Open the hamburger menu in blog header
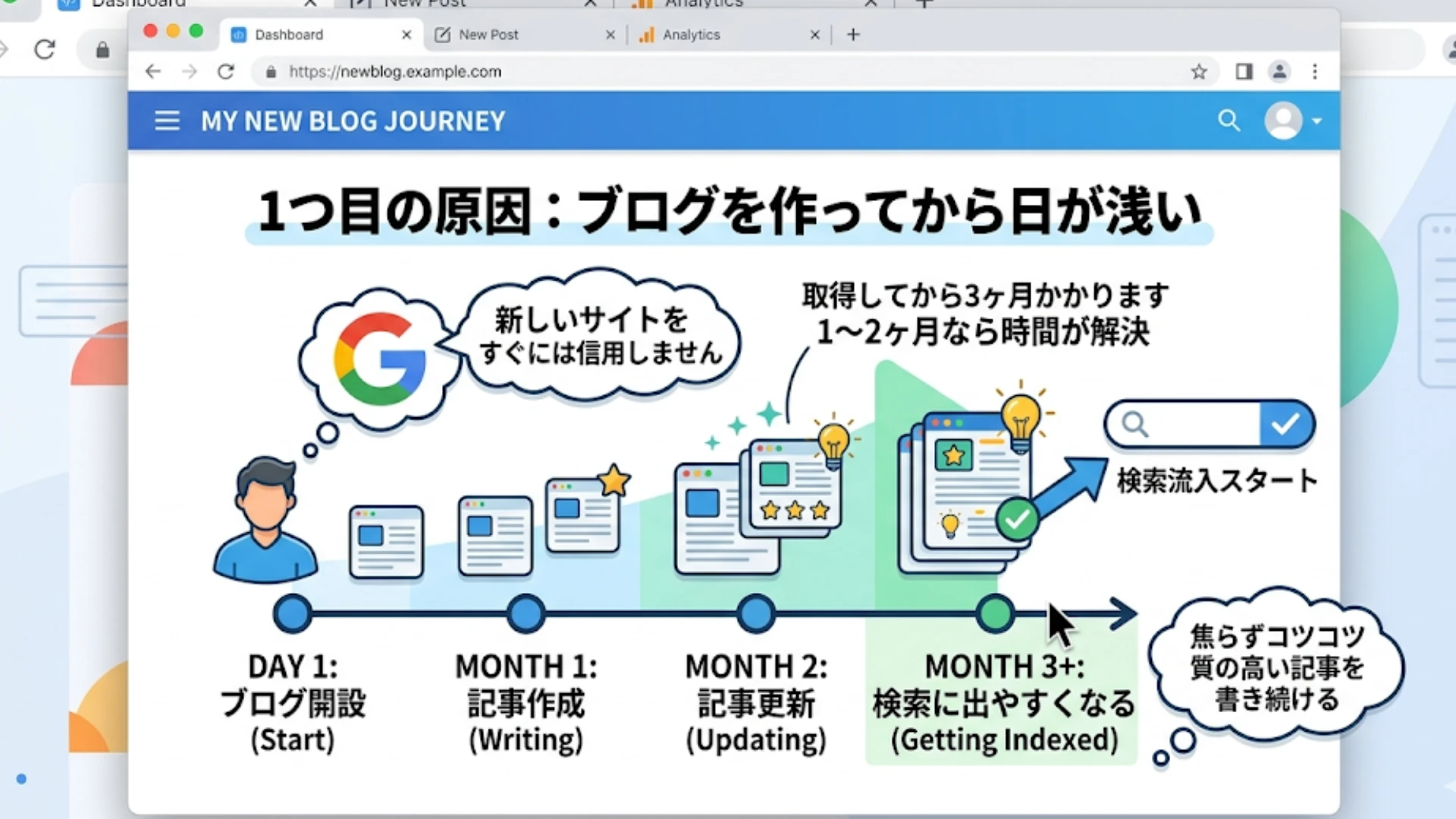The width and height of the screenshot is (1456, 819). (167, 121)
